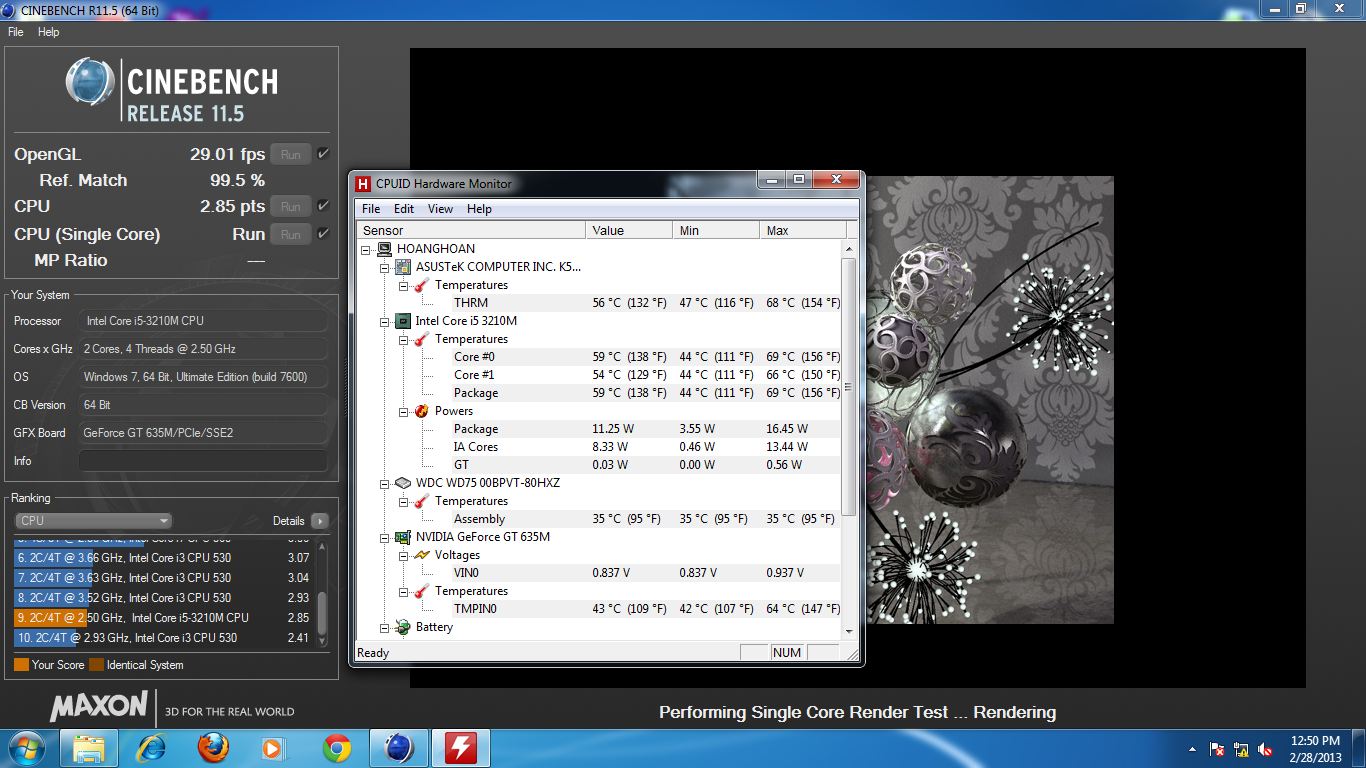Viewport: 1366px width, 768px height.
Task: Launch Firefox from the taskbar
Action: click(x=213, y=748)
